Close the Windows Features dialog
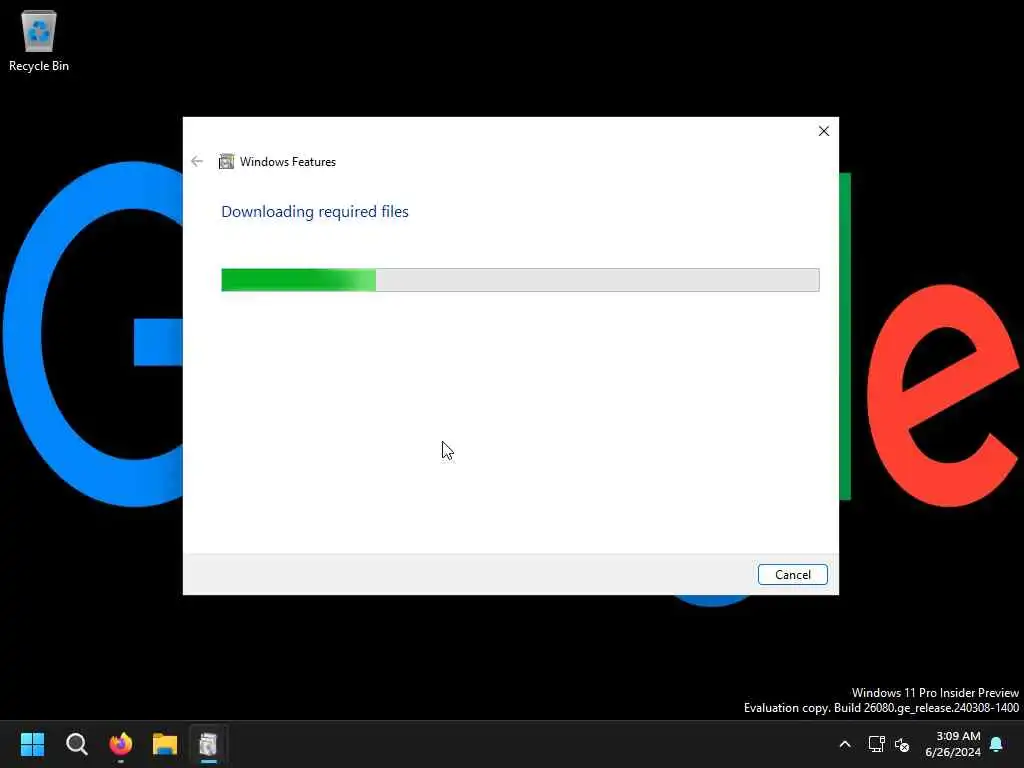The height and width of the screenshot is (768, 1024). pyautogui.click(x=824, y=131)
